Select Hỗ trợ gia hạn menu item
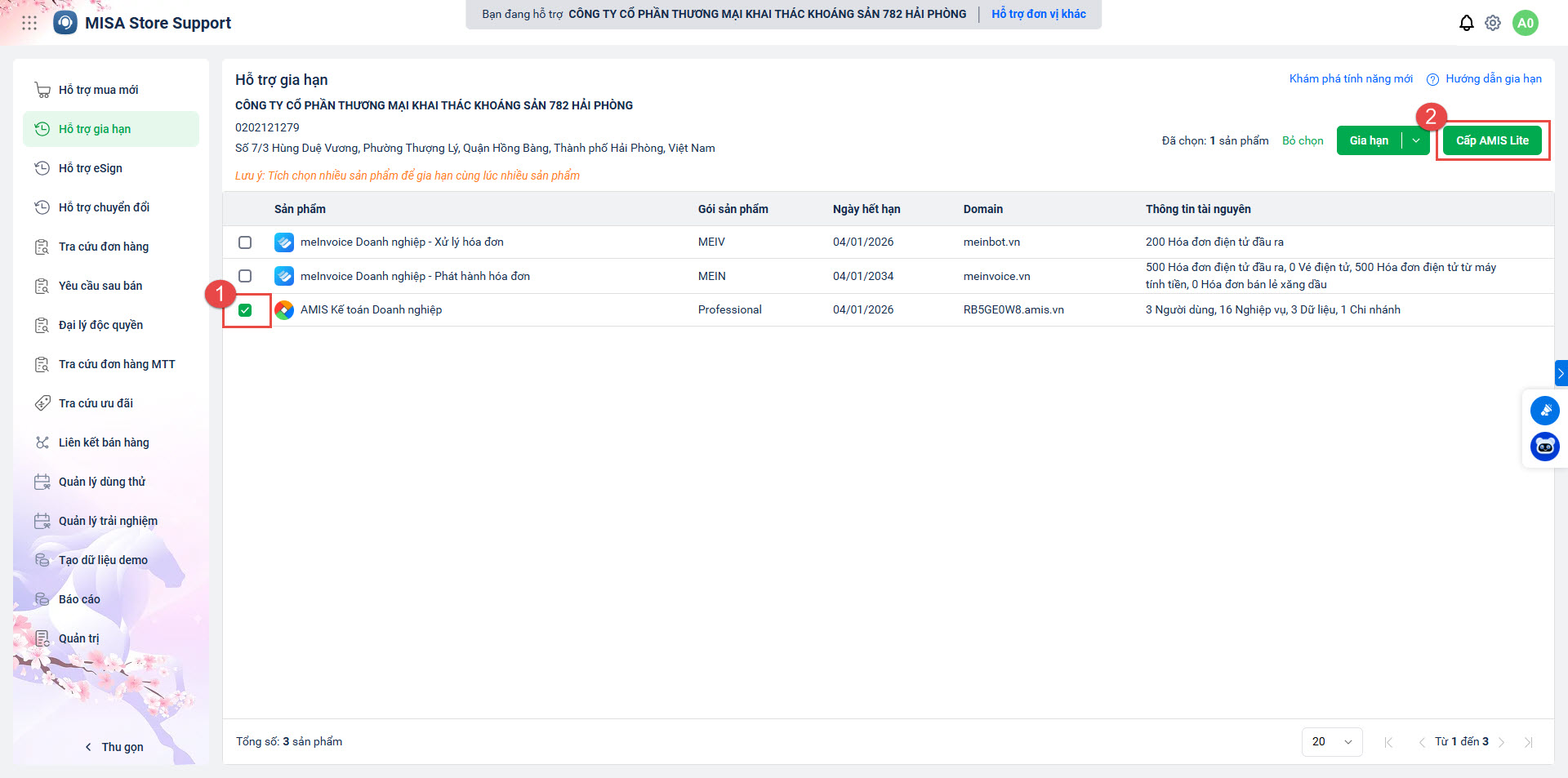This screenshot has height=778, width=1568. click(111, 129)
